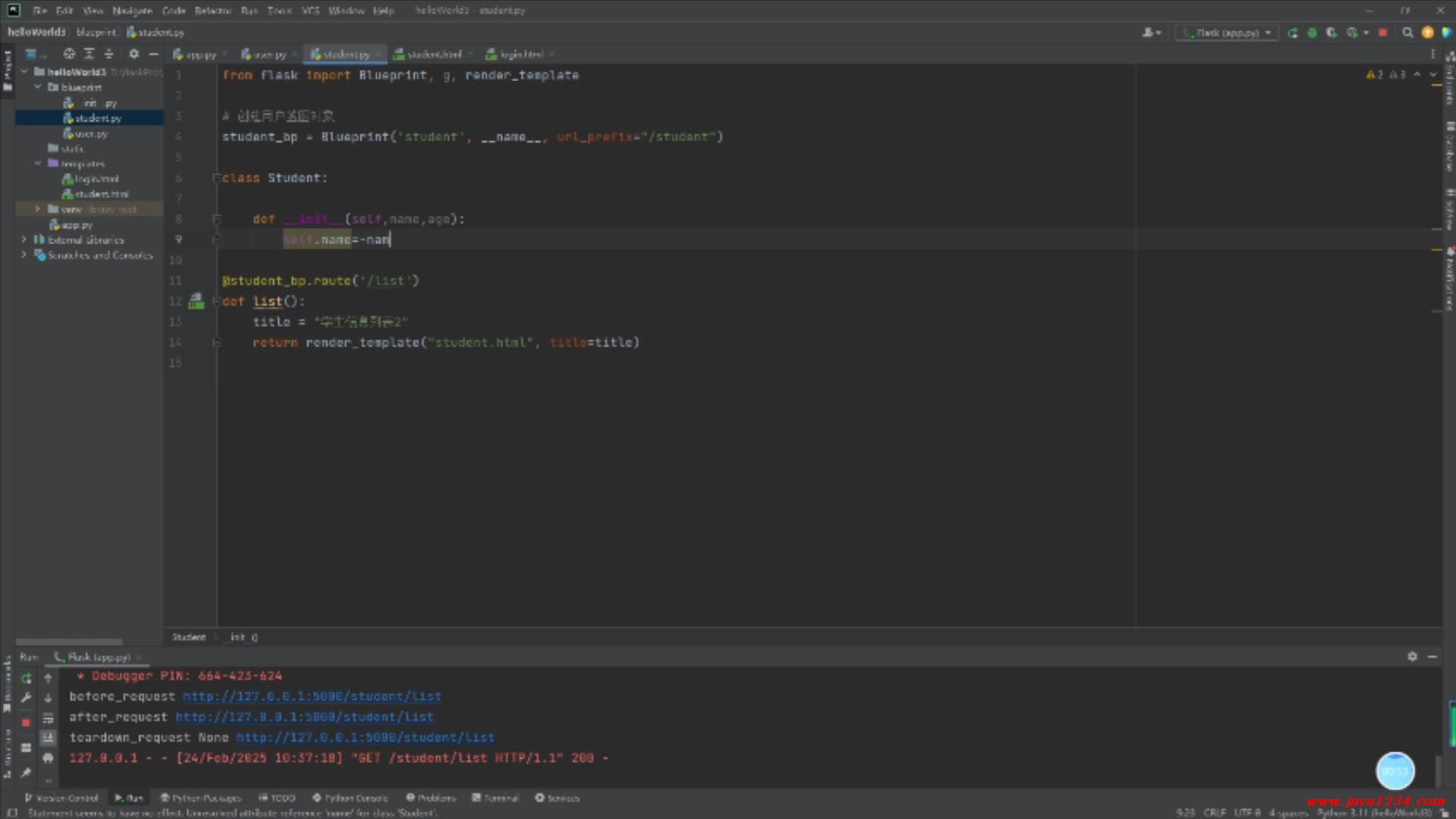This screenshot has width=1456, height=819.
Task: Expand all in Project panel
Action: click(89, 54)
